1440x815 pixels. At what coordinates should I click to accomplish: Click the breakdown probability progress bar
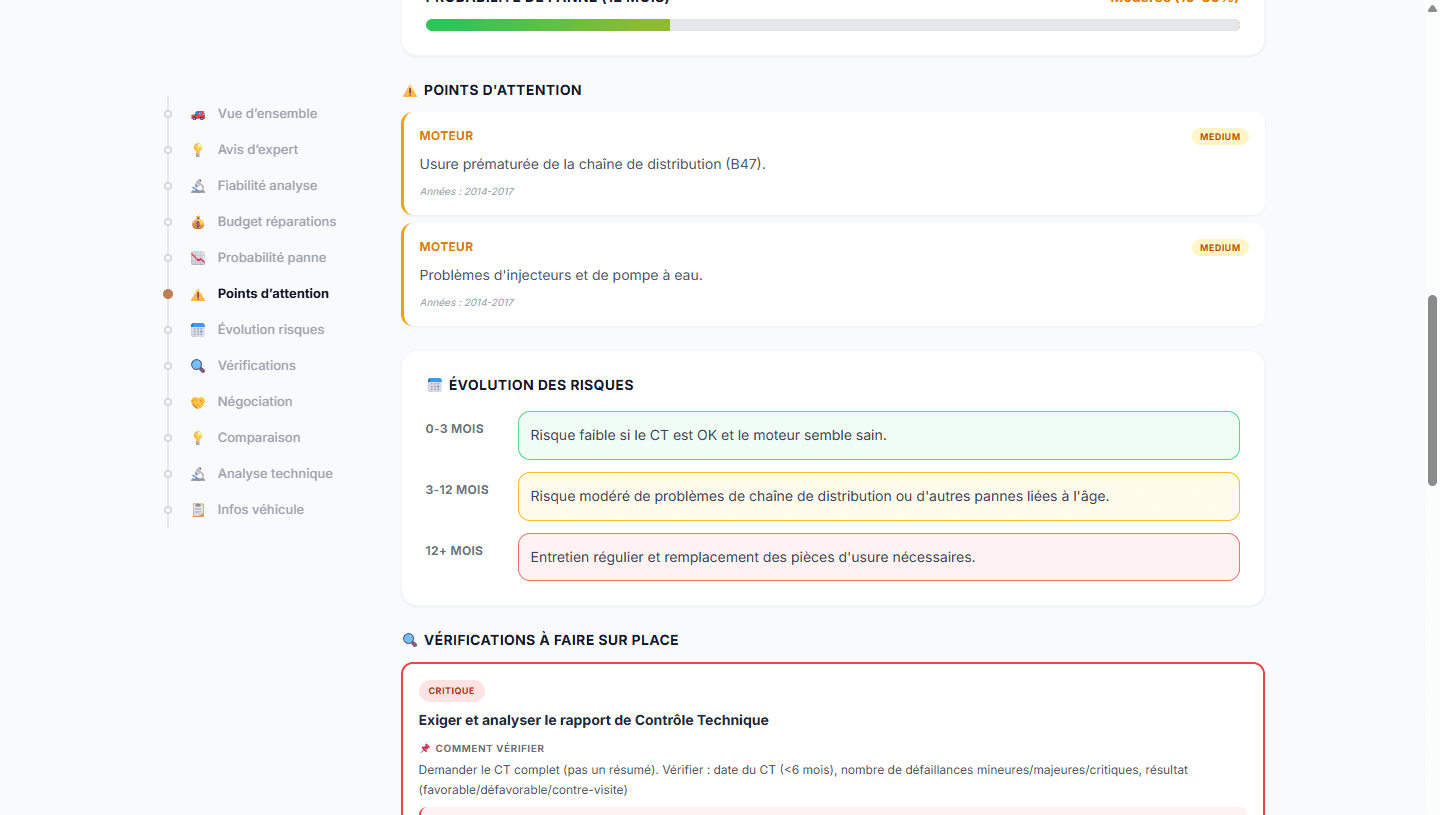833,25
